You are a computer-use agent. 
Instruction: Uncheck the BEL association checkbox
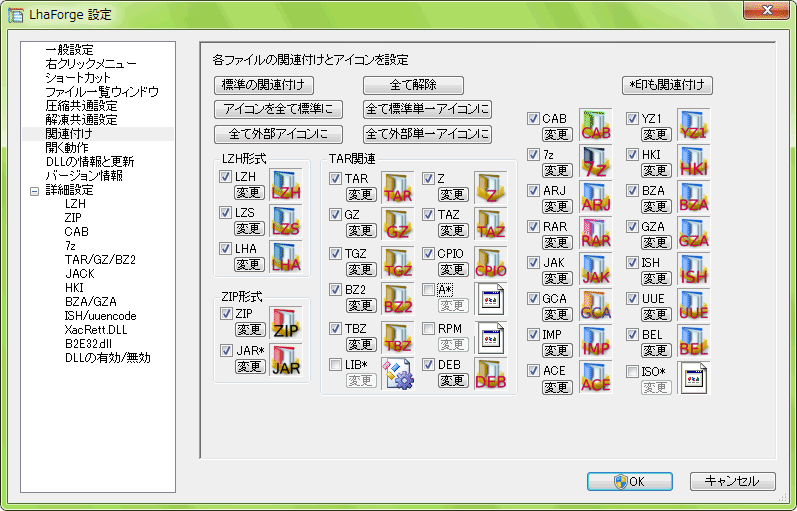632,335
